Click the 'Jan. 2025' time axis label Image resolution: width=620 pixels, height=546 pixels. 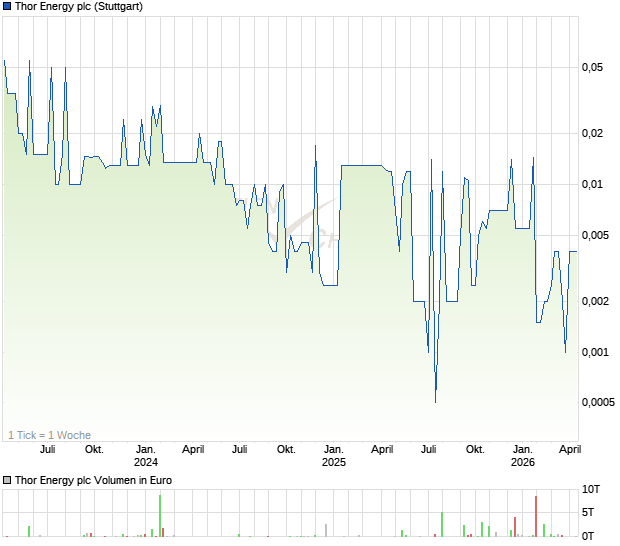tap(334, 455)
